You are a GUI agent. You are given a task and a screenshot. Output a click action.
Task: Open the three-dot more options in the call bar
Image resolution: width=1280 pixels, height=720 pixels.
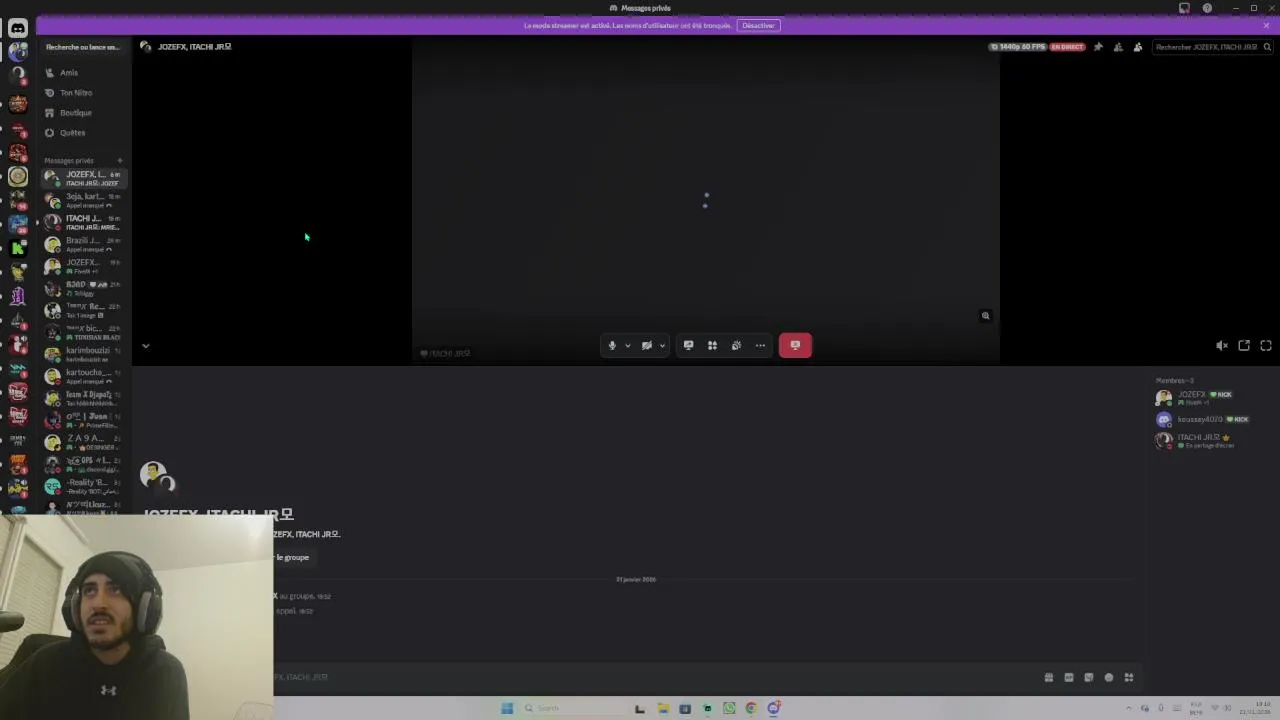tap(760, 346)
